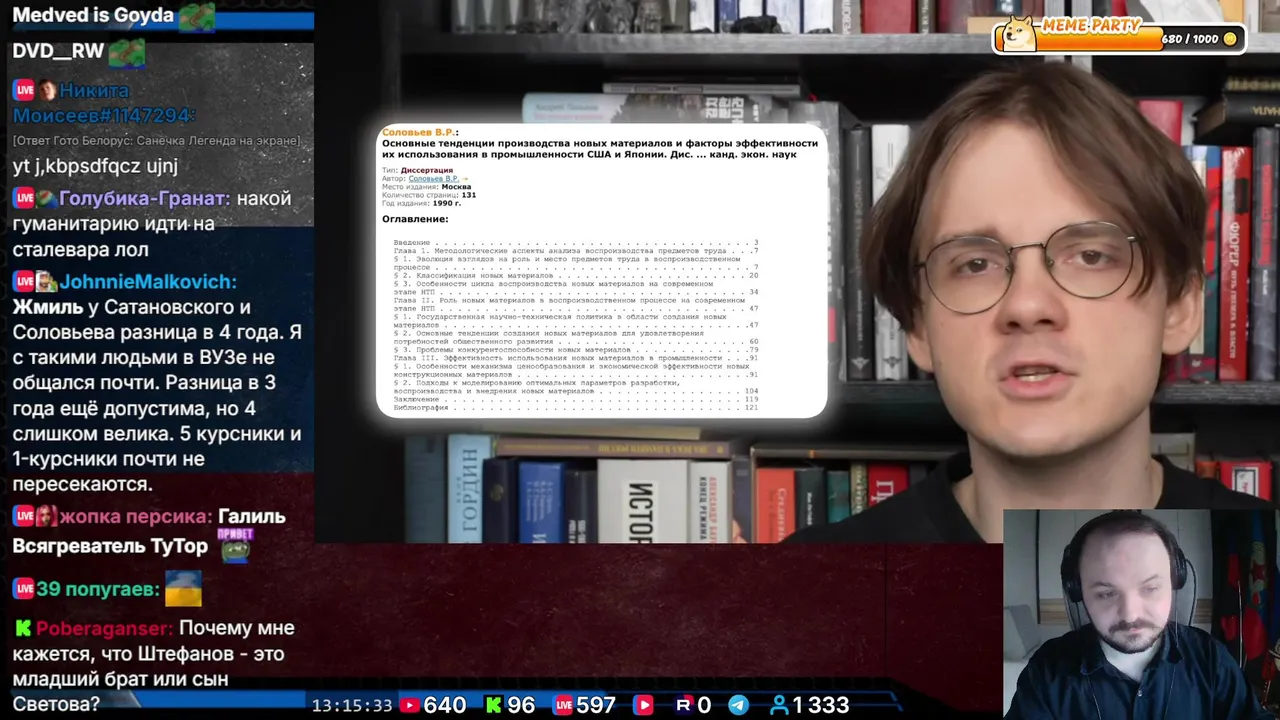Click the Meme Party orange progress bar
This screenshot has height=720, width=1280.
1100,39
